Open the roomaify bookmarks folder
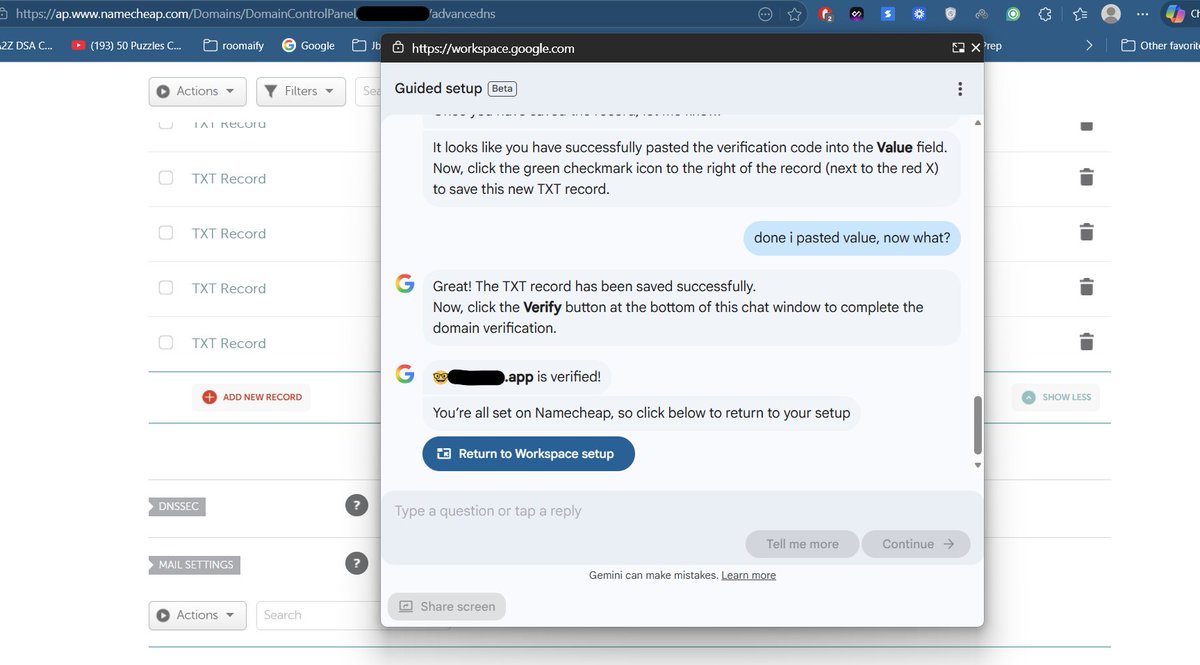Screen dimensions: 1200x665 pyautogui.click(x=235, y=45)
